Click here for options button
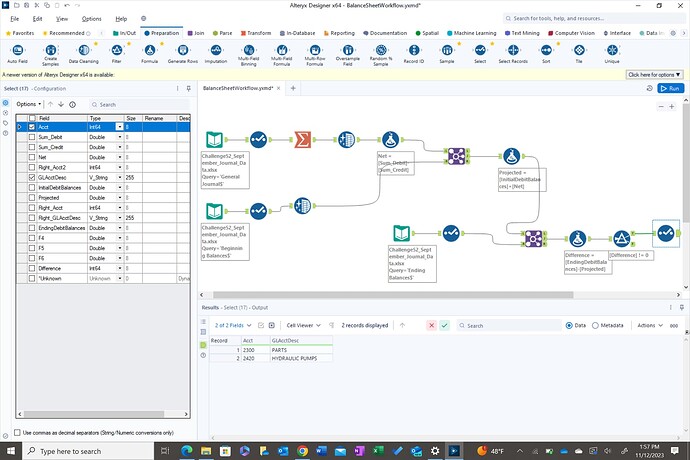Viewport: 690px width, 460px height. click(654, 75)
